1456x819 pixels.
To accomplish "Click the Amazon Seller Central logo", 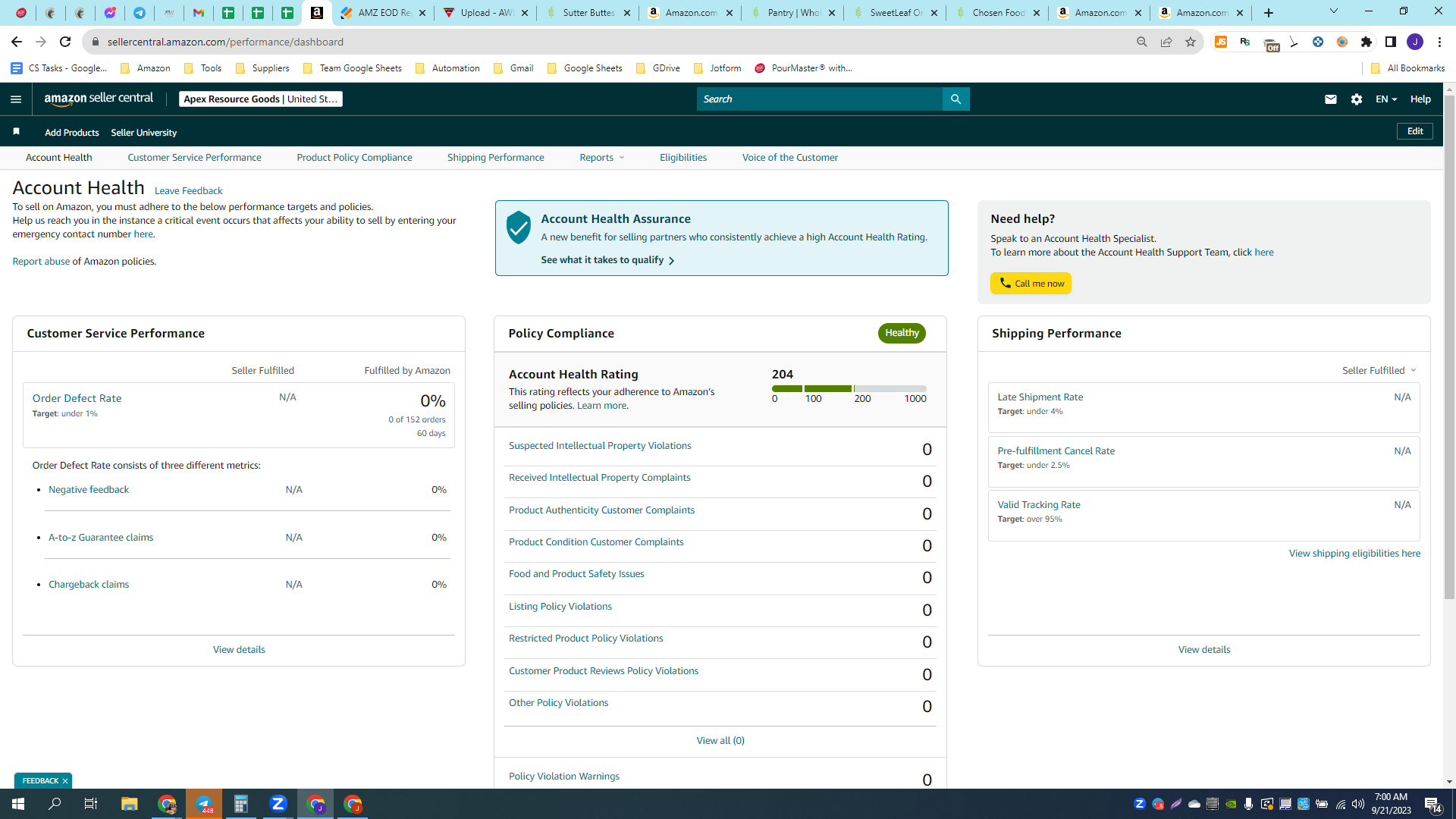I will [99, 99].
